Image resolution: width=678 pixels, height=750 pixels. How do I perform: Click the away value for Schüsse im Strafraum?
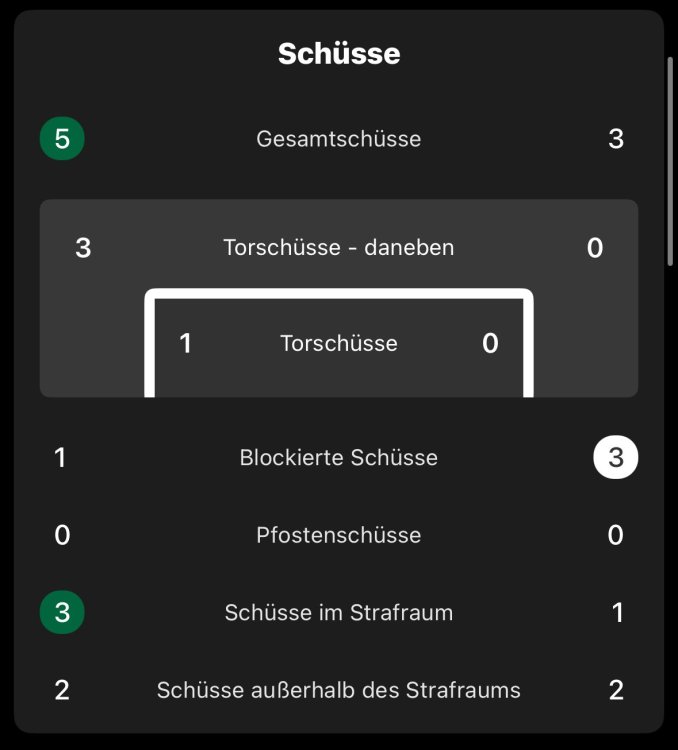(x=617, y=612)
